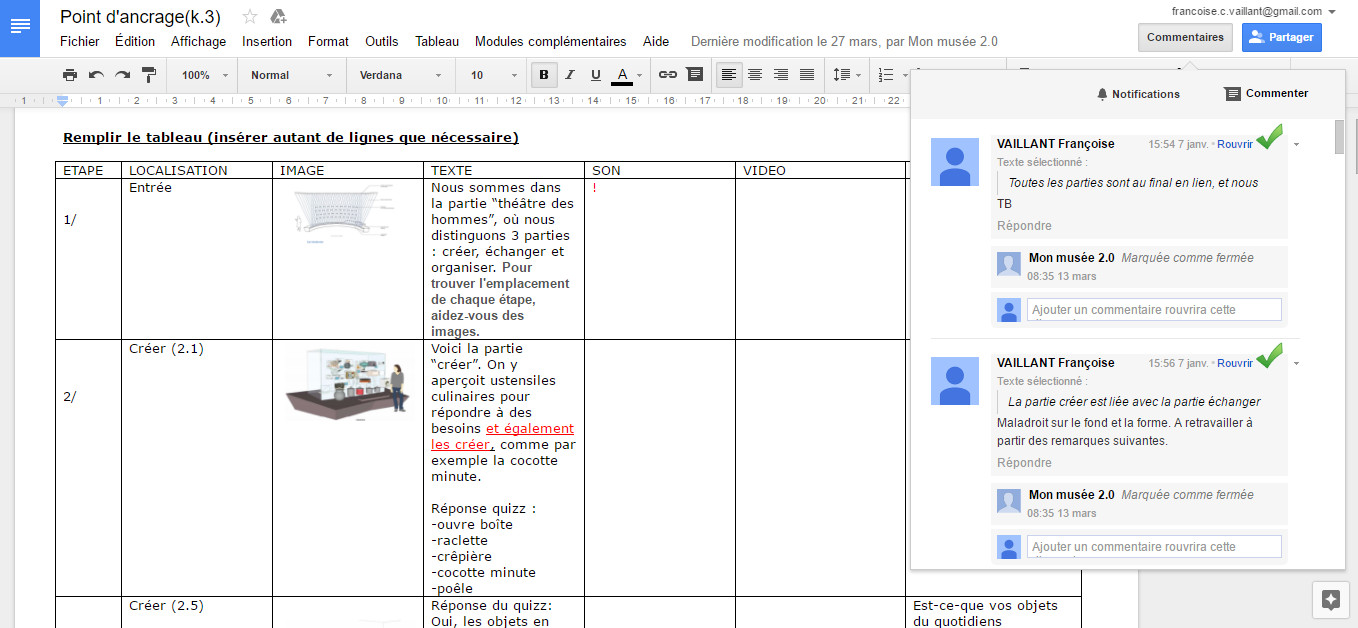
Task: Toggle bold formatting
Action: tap(544, 75)
